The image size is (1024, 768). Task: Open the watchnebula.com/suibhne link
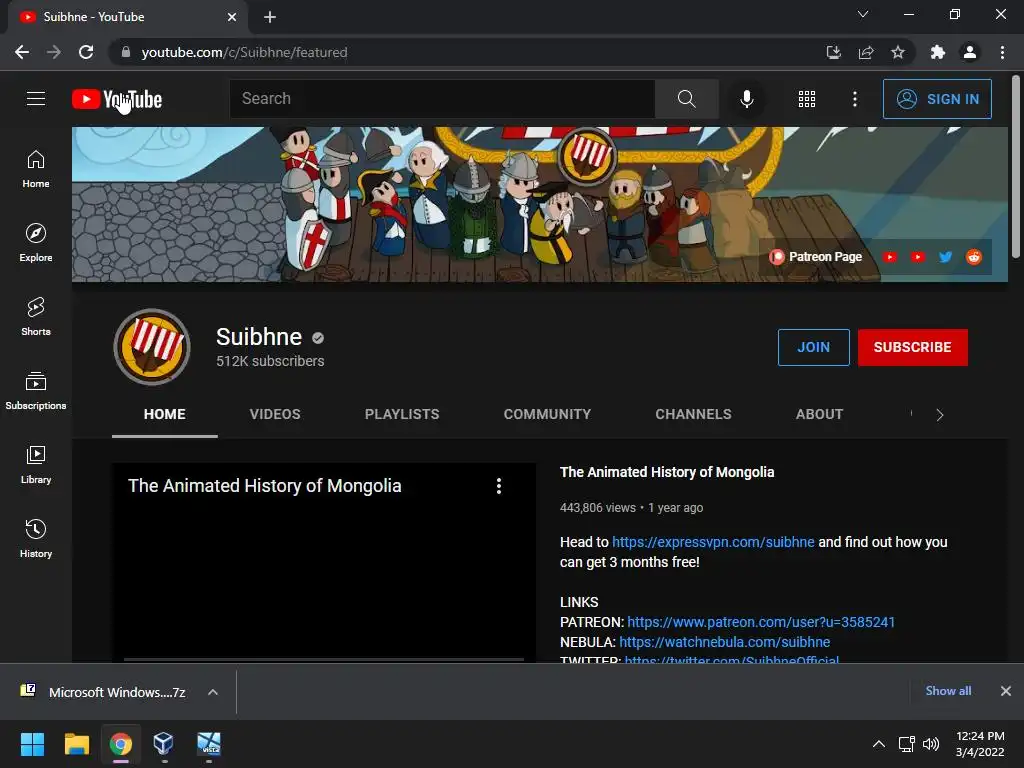[x=724, y=642]
